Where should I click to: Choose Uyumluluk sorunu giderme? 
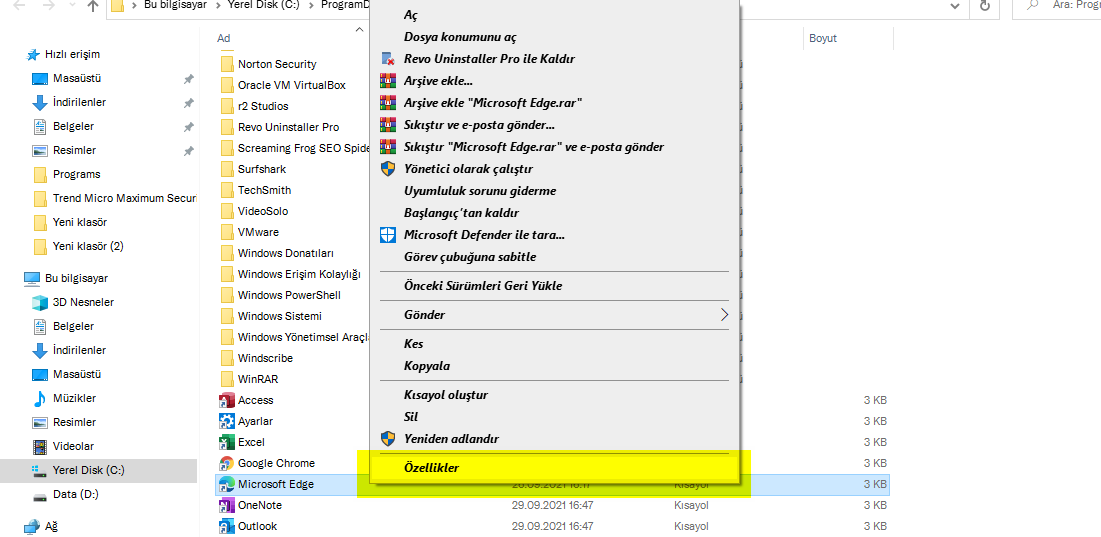[x=480, y=191]
